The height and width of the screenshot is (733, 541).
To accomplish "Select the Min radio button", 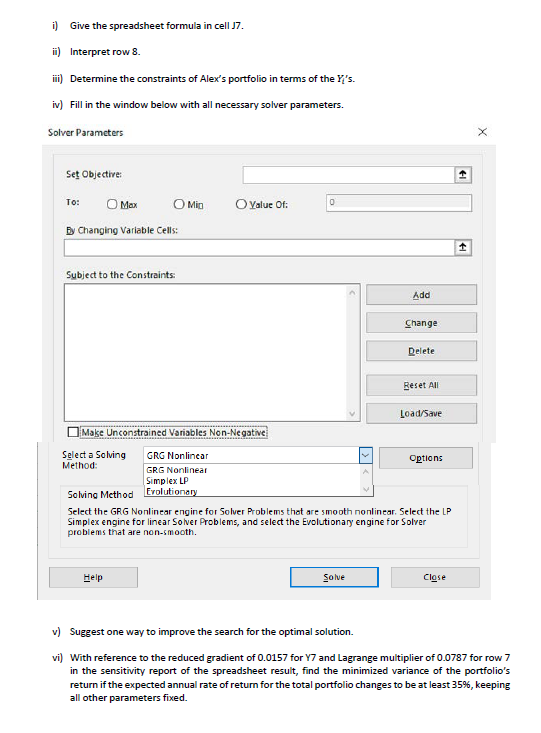I will 179,204.
